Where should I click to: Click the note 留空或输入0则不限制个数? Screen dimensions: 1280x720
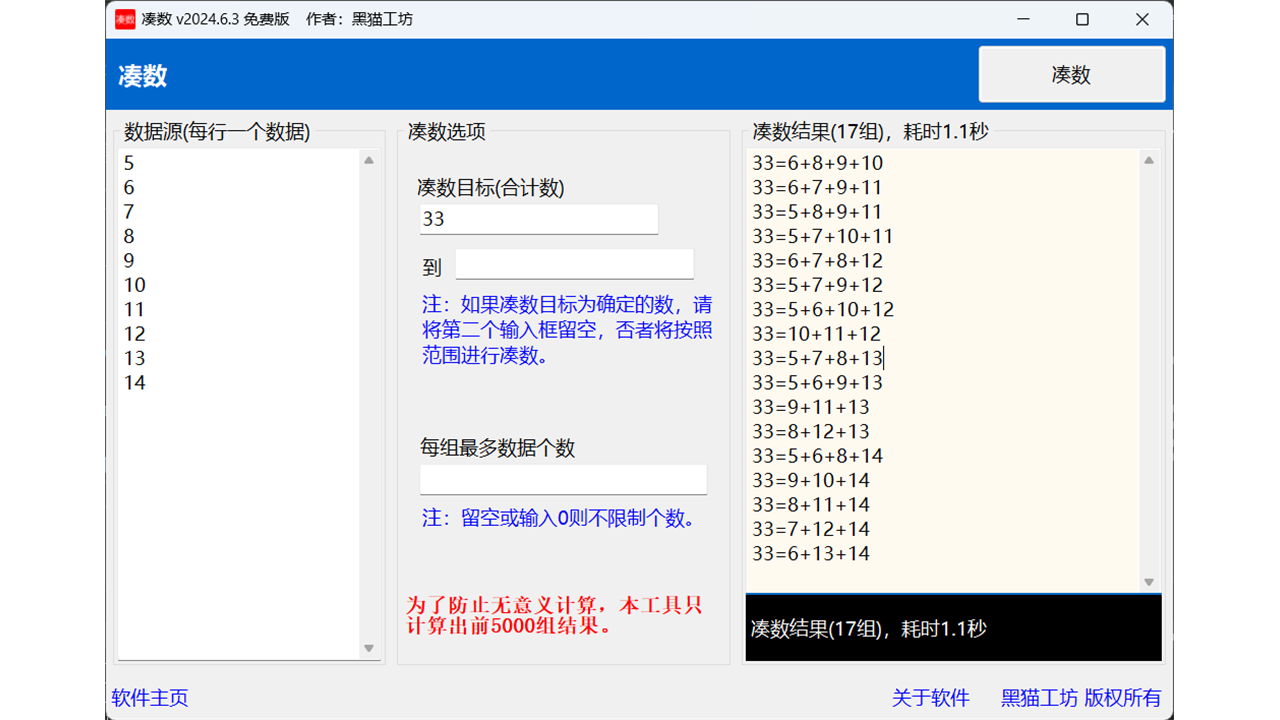(x=558, y=518)
